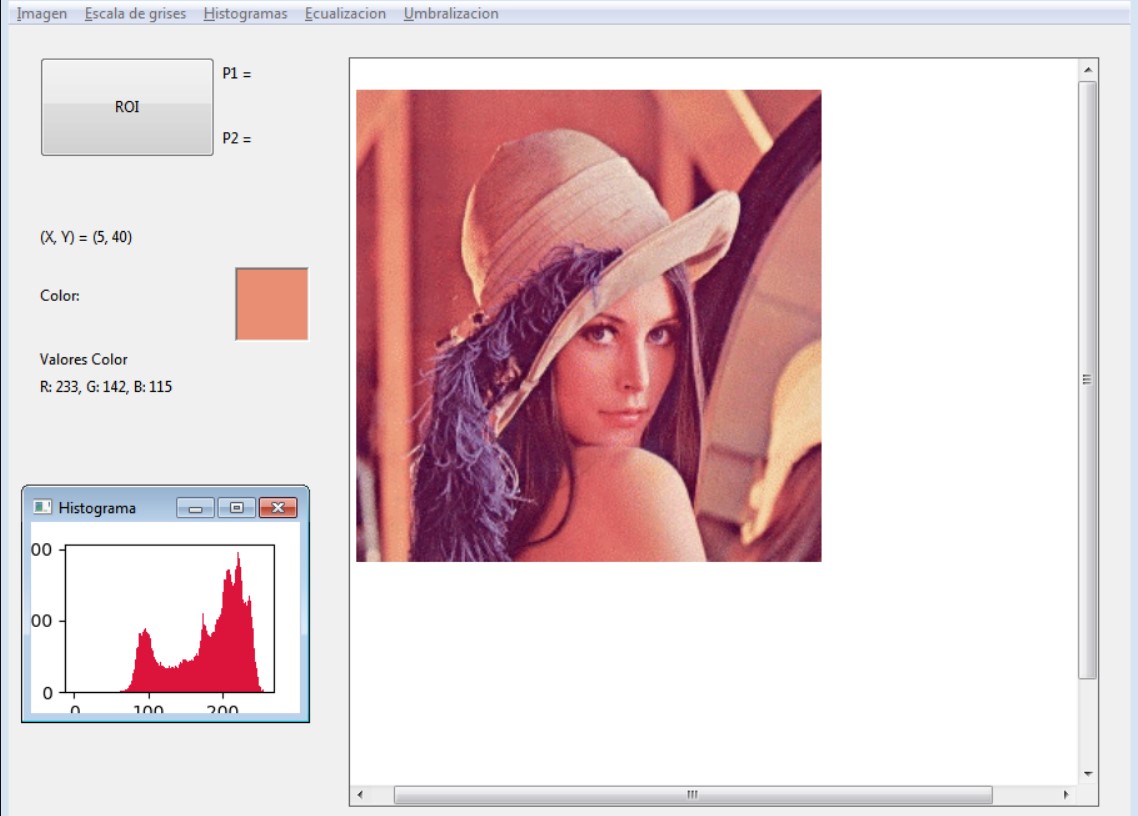Click the red histogram plot

pos(170,618)
